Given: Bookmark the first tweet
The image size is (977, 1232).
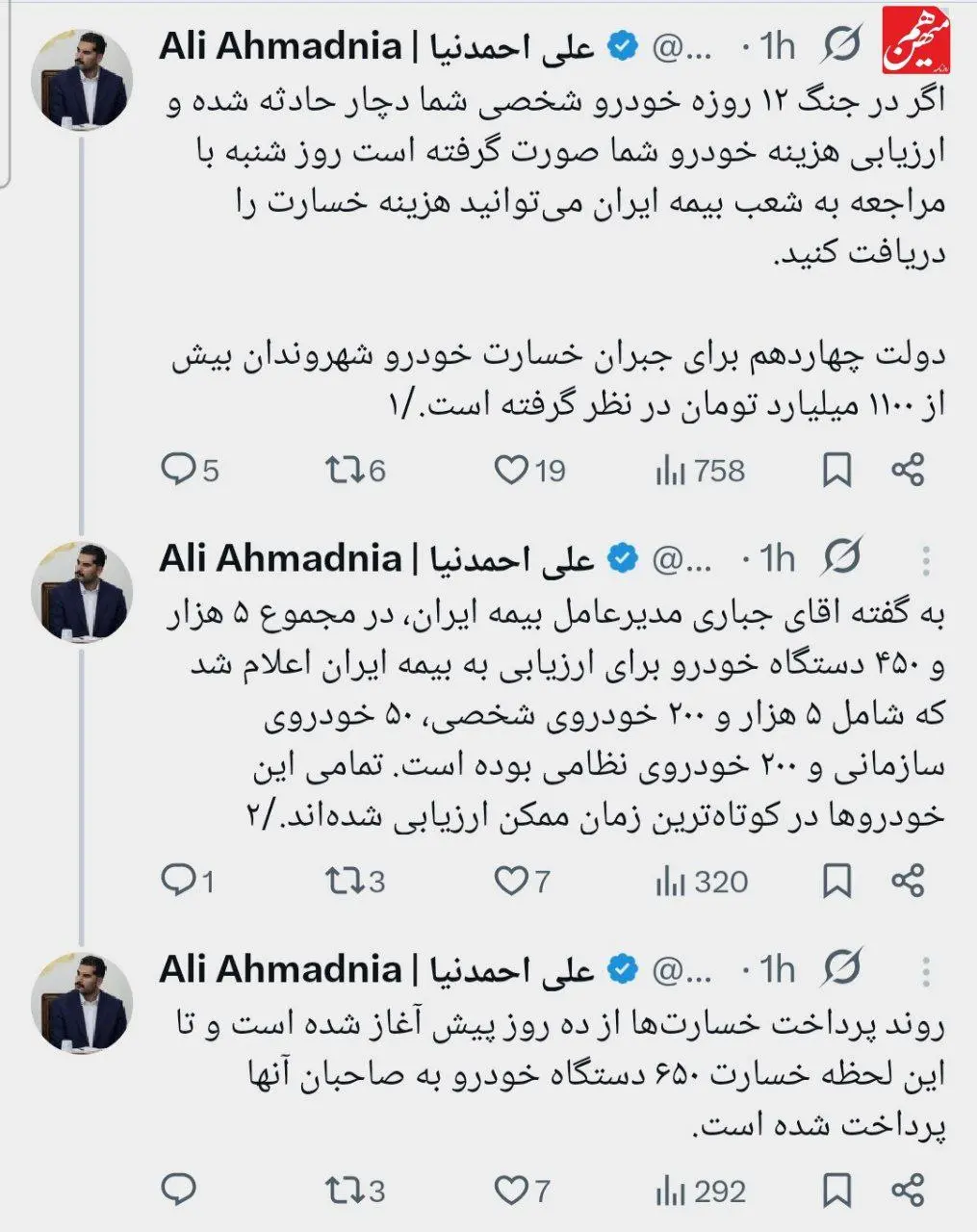Looking at the screenshot, I should [836, 471].
